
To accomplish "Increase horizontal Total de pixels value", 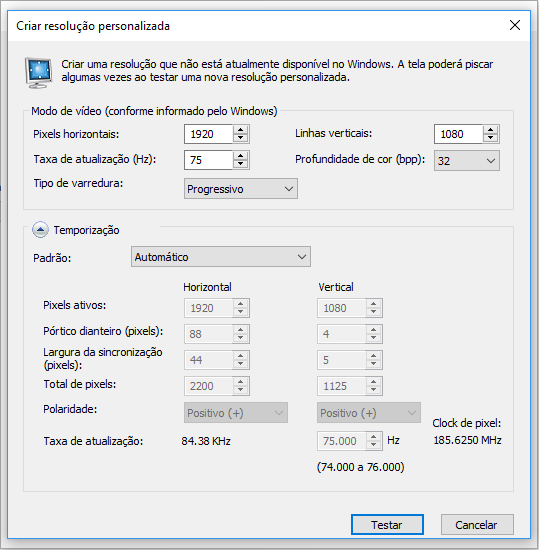I will click(241, 382).
